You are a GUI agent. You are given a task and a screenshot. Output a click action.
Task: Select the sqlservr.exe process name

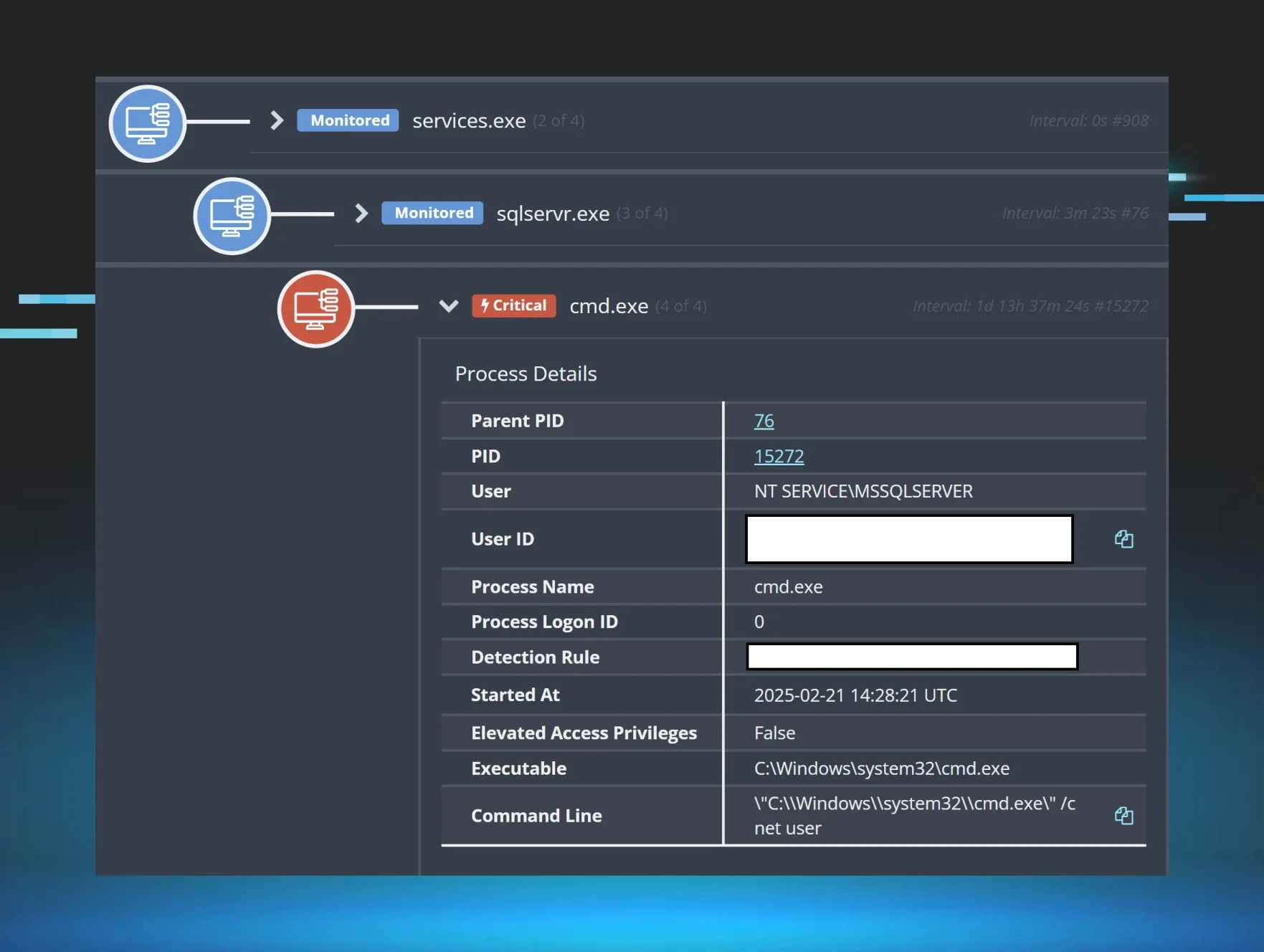click(x=553, y=214)
